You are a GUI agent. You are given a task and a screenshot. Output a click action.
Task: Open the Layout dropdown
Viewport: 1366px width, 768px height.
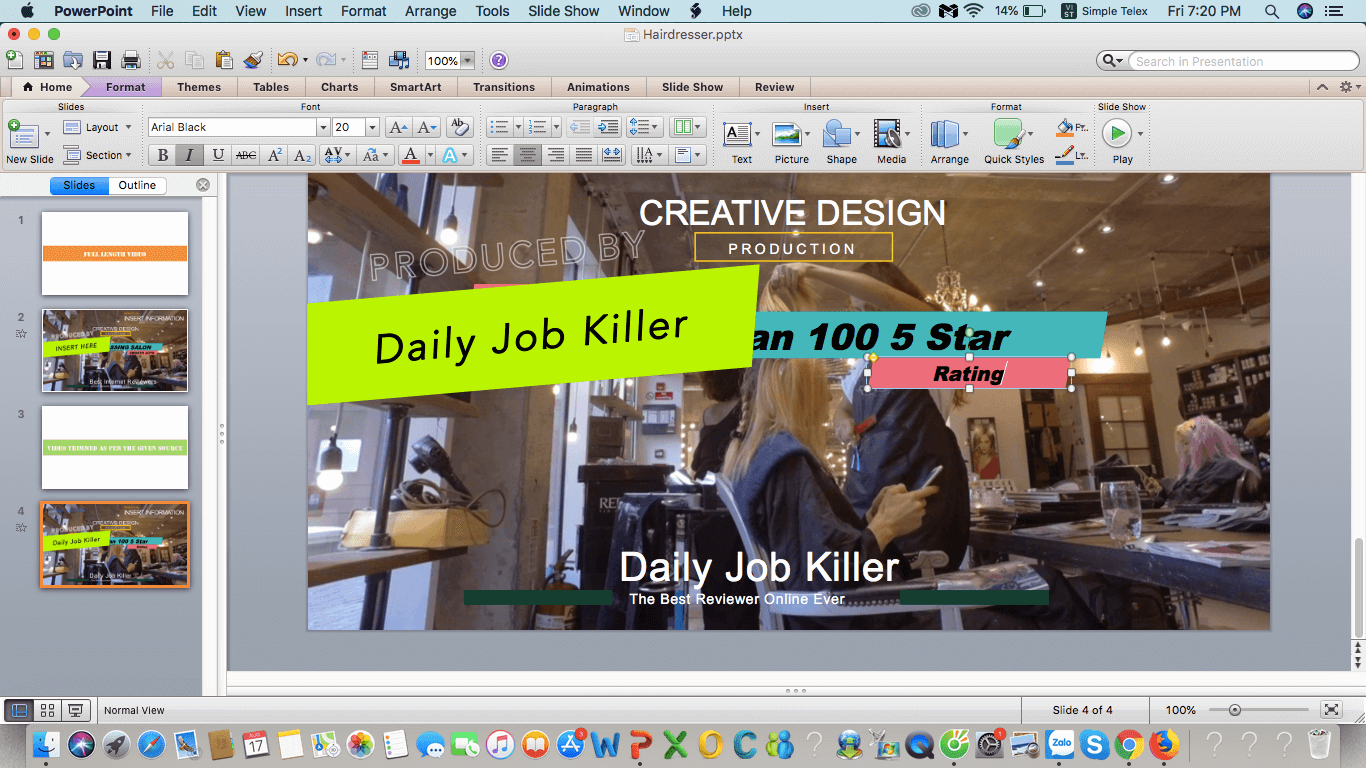click(98, 127)
